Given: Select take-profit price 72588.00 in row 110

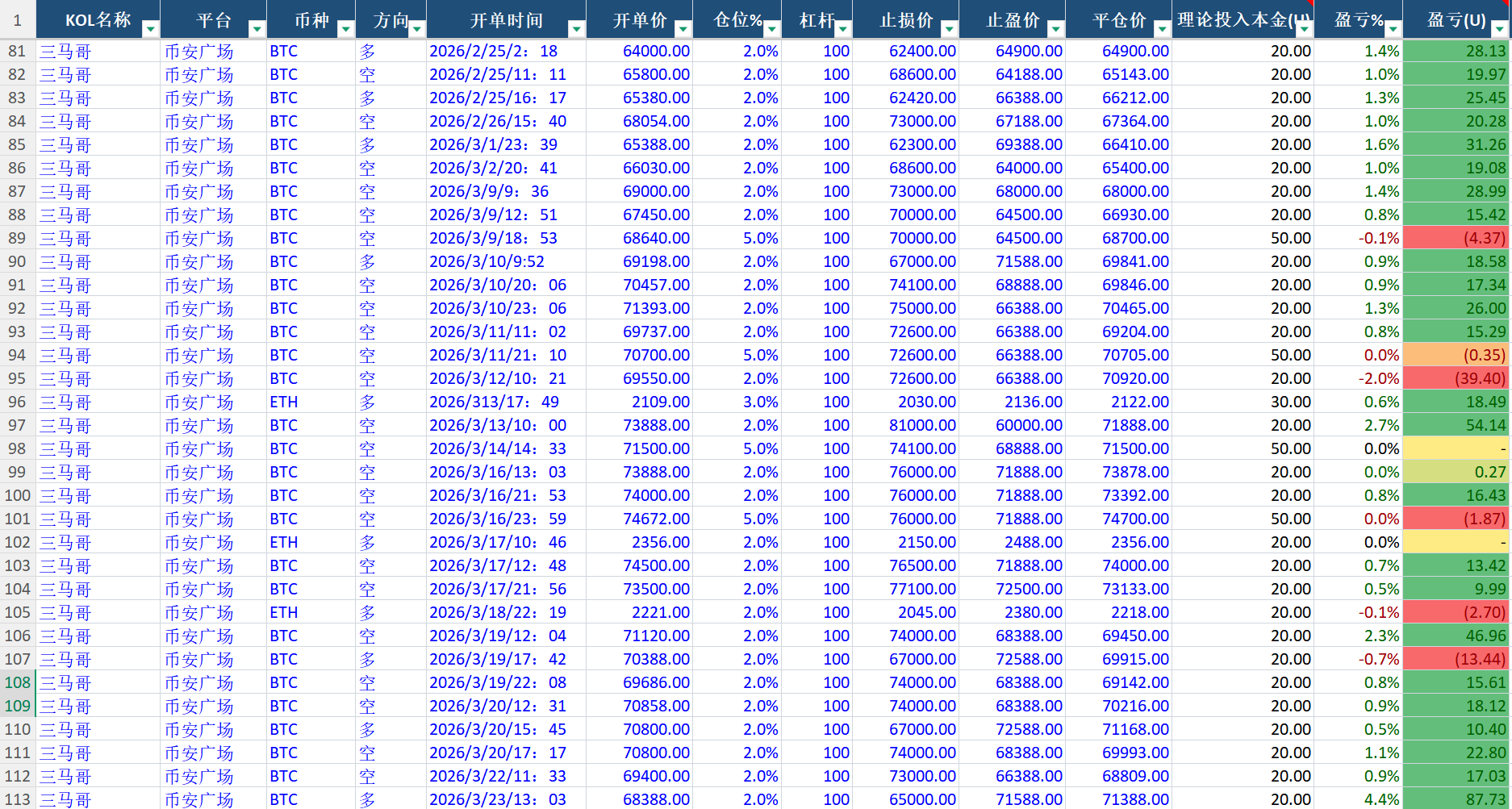Looking at the screenshot, I should [1012, 729].
